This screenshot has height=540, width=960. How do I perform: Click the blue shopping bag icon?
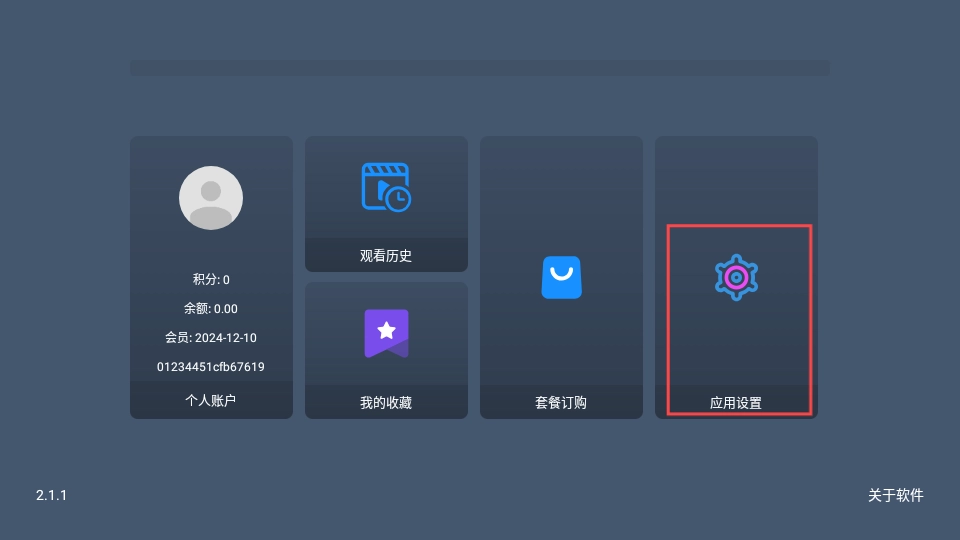point(561,277)
